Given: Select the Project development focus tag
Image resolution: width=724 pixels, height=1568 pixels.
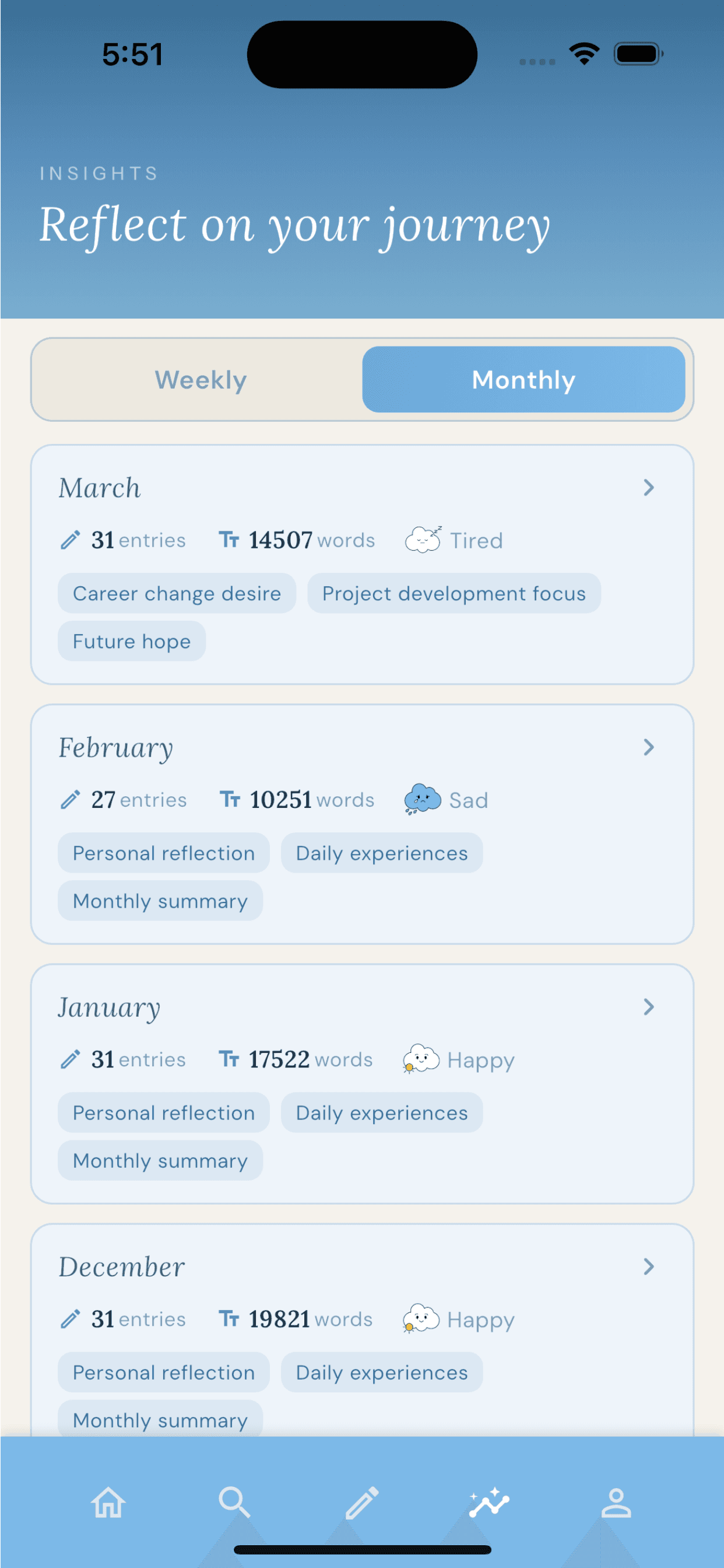Looking at the screenshot, I should (x=454, y=593).
